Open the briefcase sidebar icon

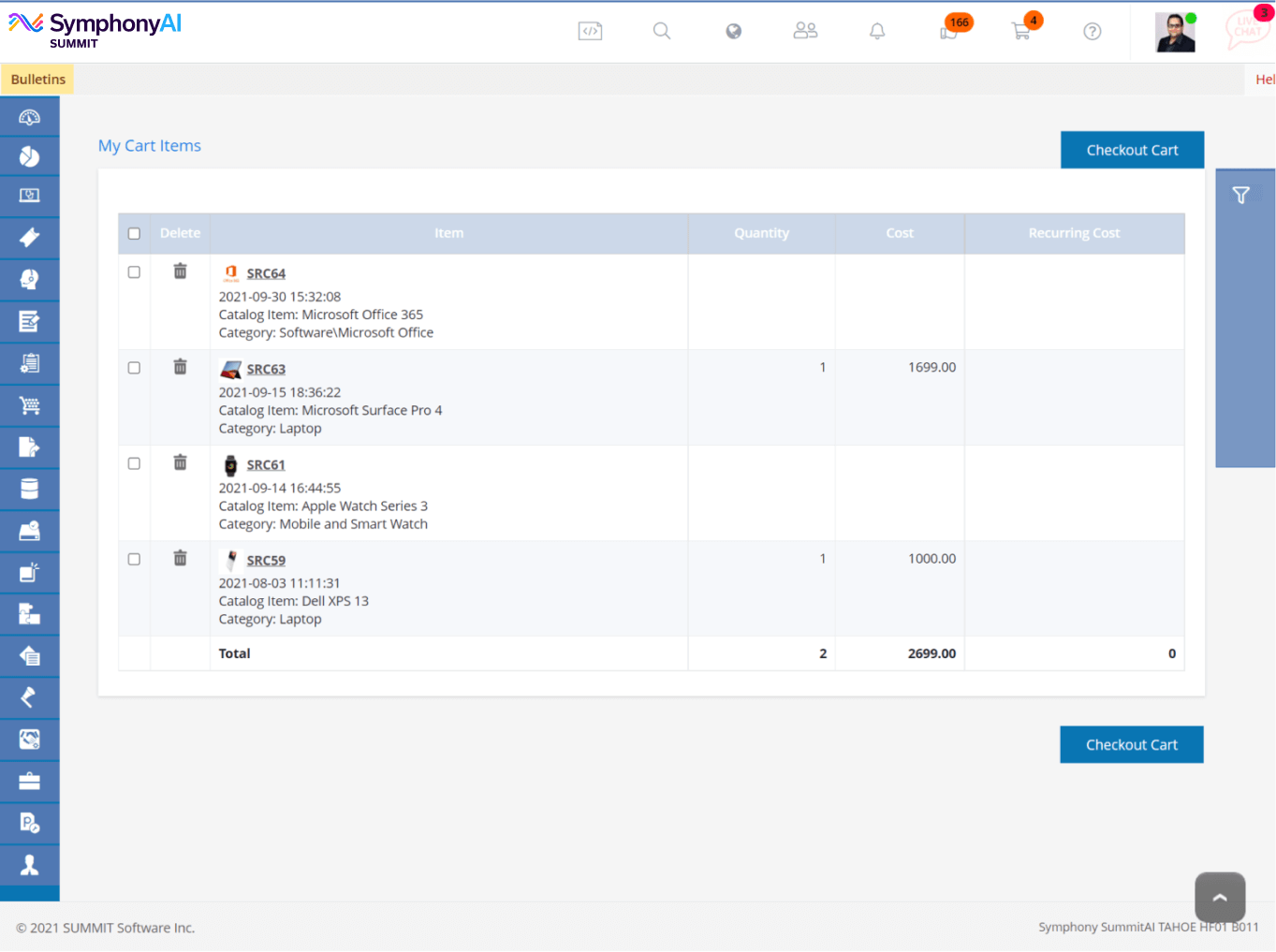point(29,782)
